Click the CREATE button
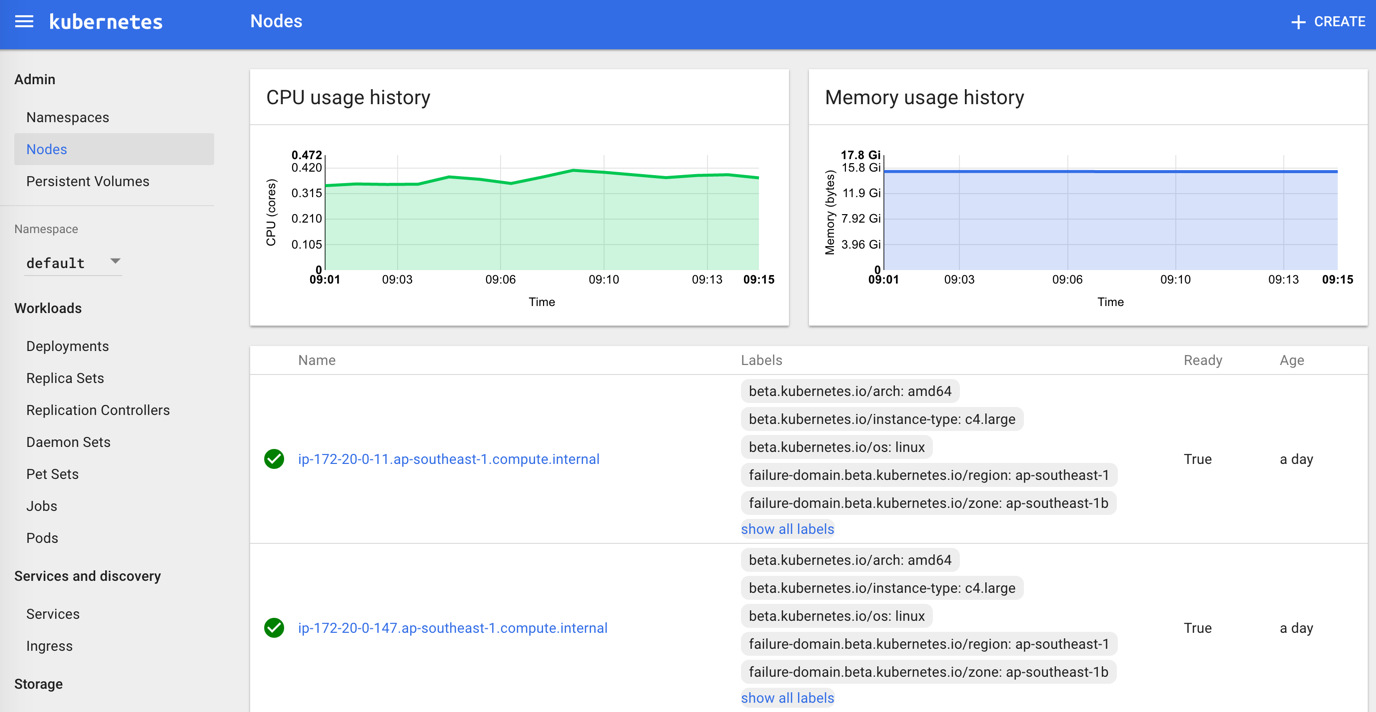 pyautogui.click(x=1328, y=22)
